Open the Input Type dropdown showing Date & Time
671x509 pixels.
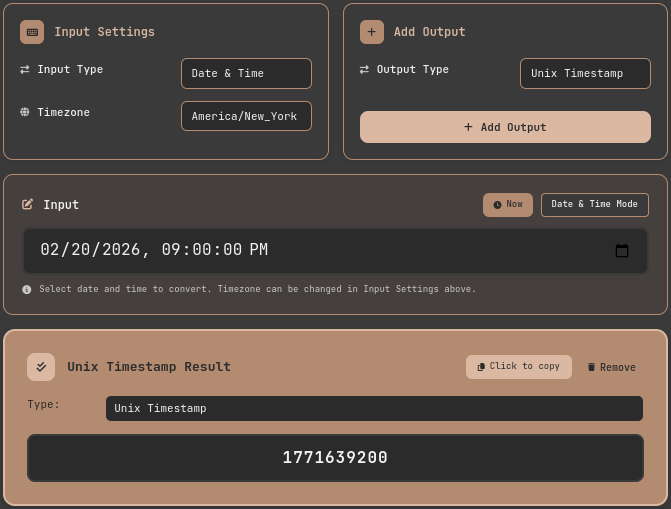[x=246, y=74]
